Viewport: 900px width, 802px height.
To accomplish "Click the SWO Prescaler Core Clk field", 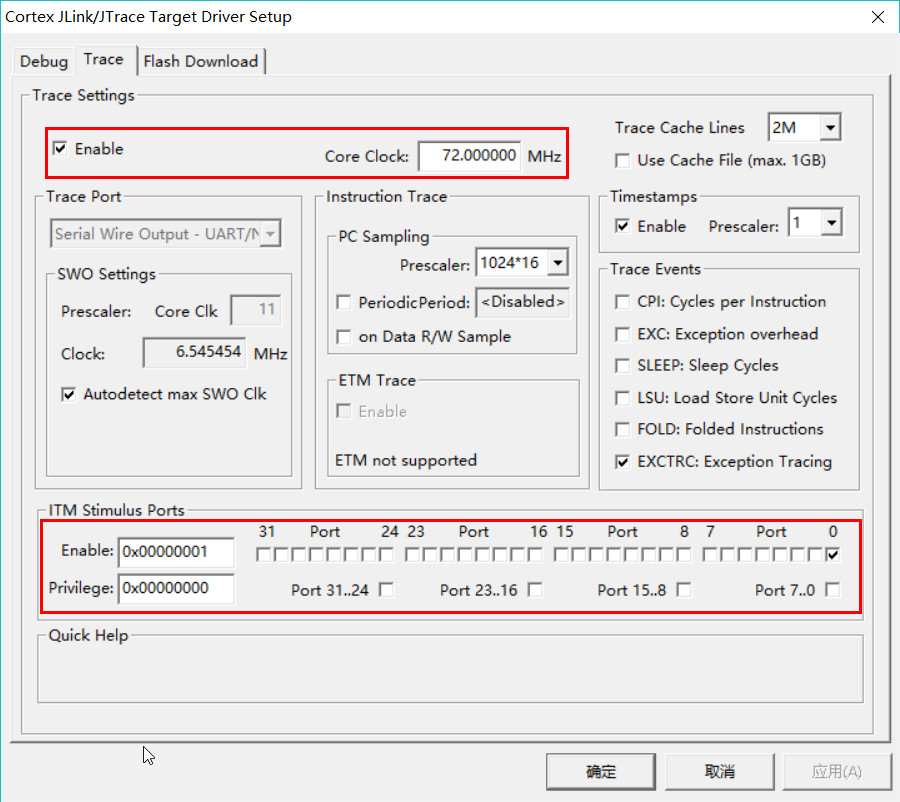I will [x=256, y=310].
